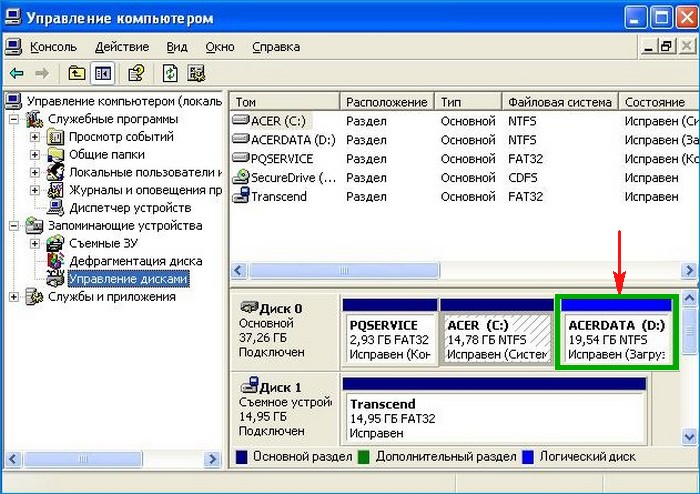
Task: Open the Действие menu
Action: (120, 47)
